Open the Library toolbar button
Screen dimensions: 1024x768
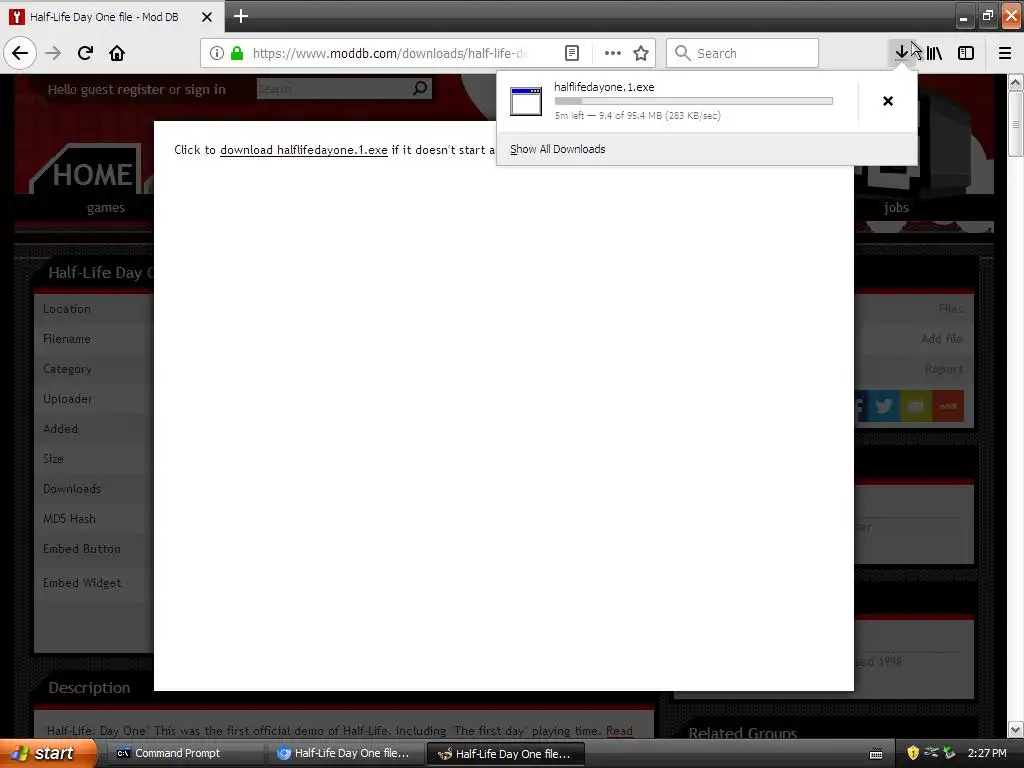pos(934,53)
